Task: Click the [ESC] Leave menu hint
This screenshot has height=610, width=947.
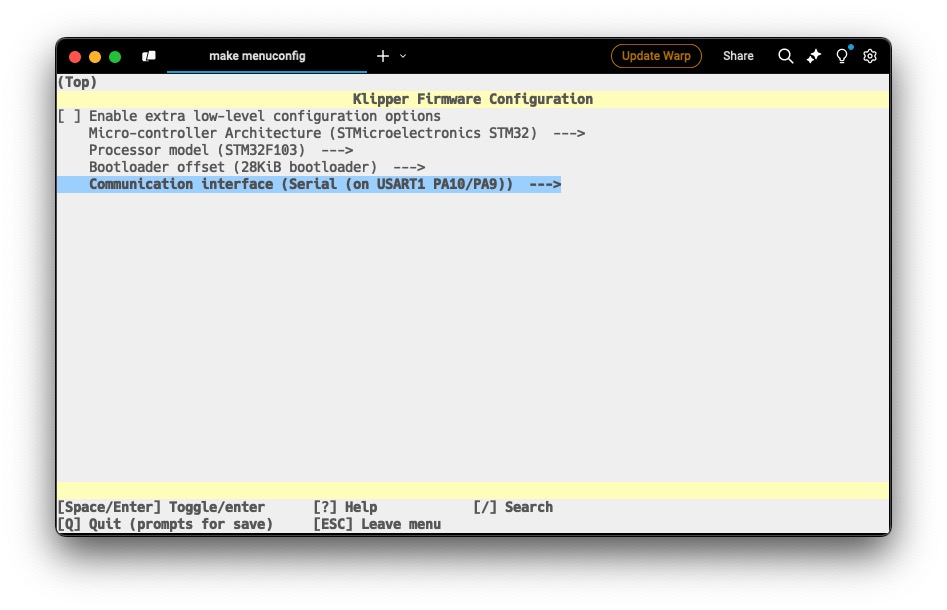Action: pyautogui.click(x=377, y=524)
